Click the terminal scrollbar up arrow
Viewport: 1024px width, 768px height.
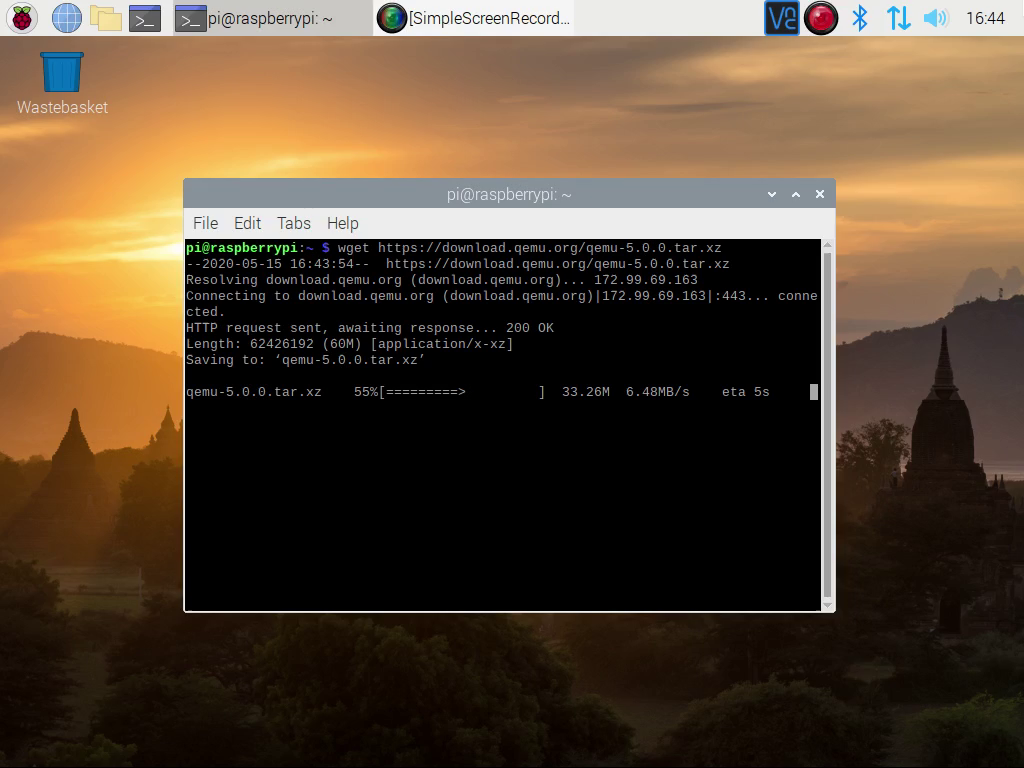(x=827, y=245)
